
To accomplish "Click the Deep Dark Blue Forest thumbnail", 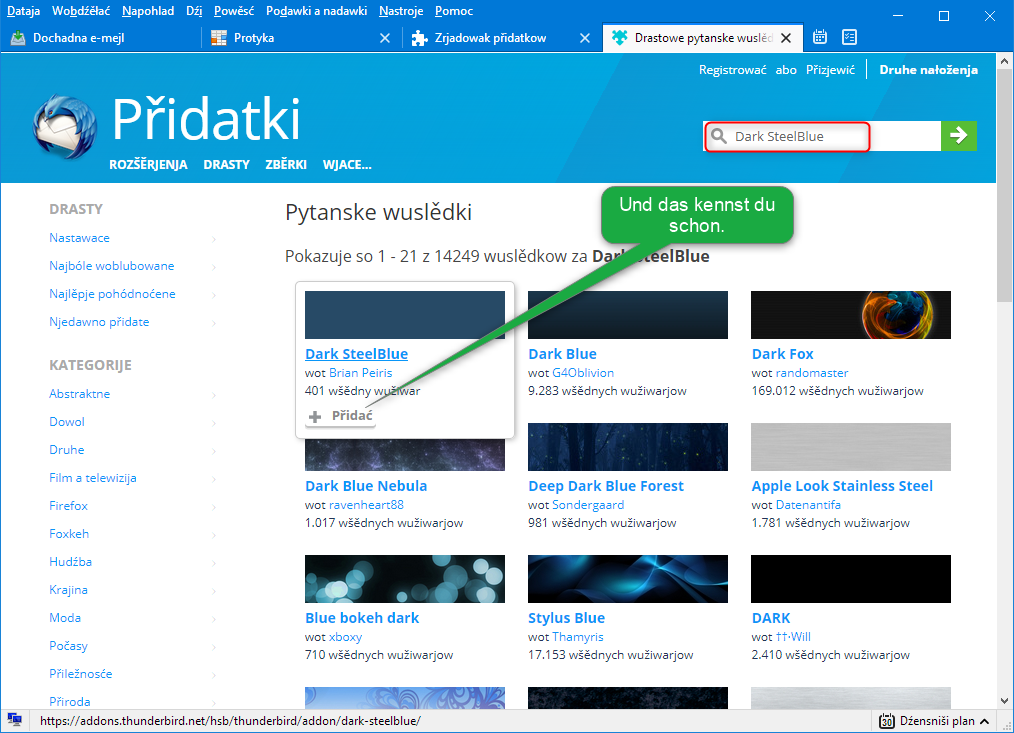I will (627, 447).
